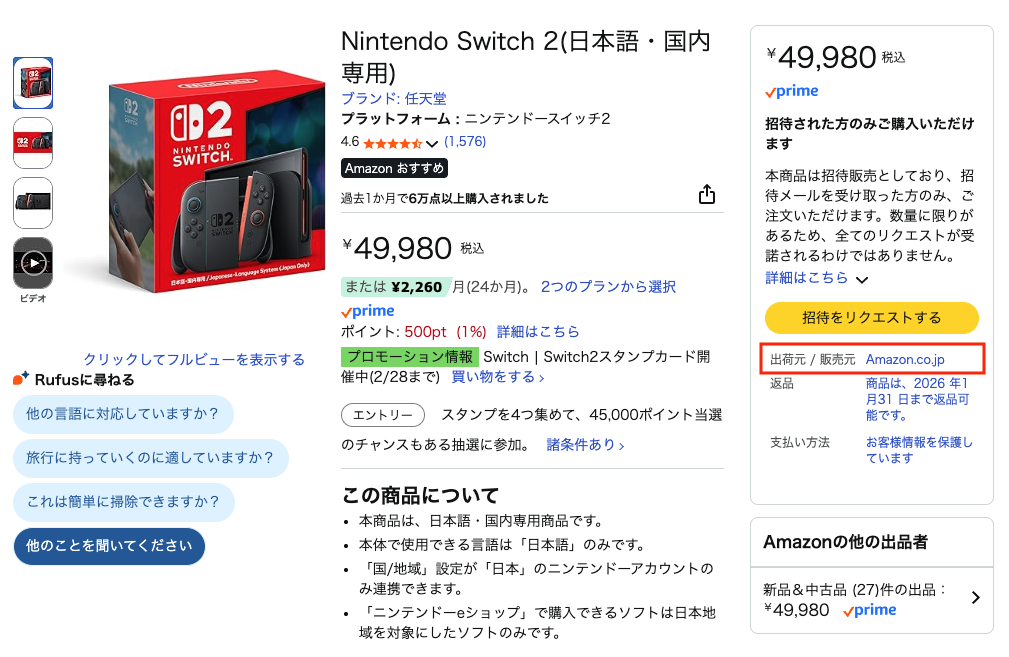
Task: Click the Amazon おすすめ badge
Action: pos(394,168)
